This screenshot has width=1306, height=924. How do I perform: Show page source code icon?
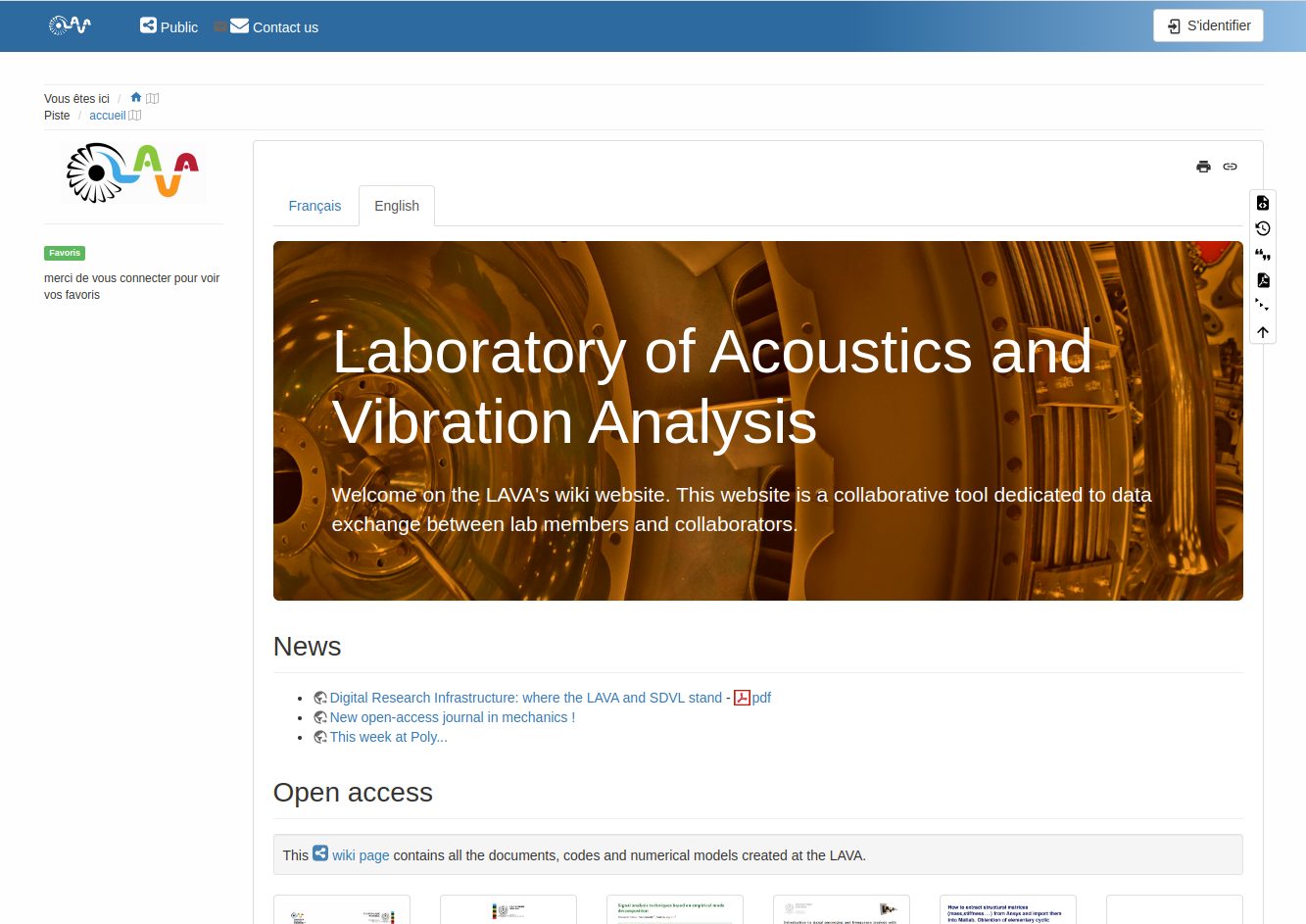pos(1263,203)
